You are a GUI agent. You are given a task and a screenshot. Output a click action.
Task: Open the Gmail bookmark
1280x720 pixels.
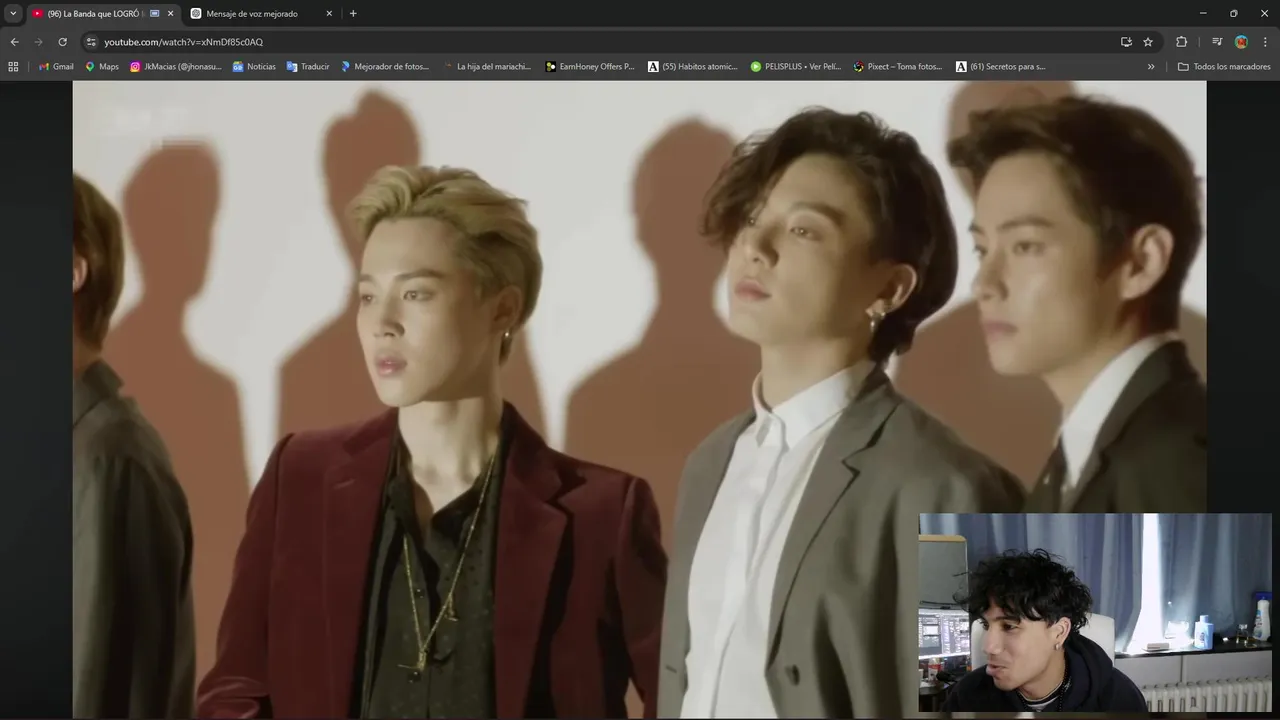tap(56, 67)
